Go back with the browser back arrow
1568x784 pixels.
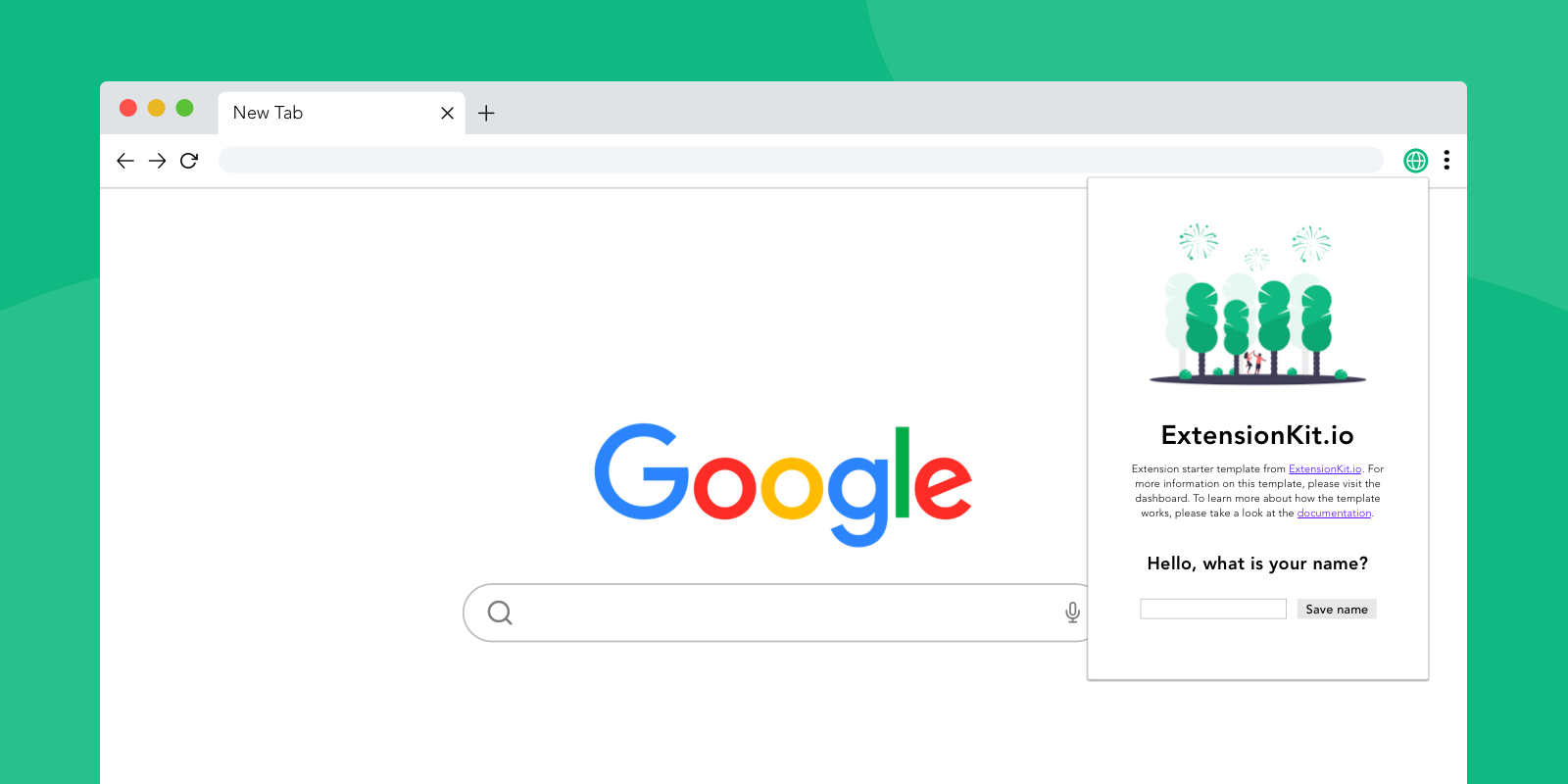(125, 161)
